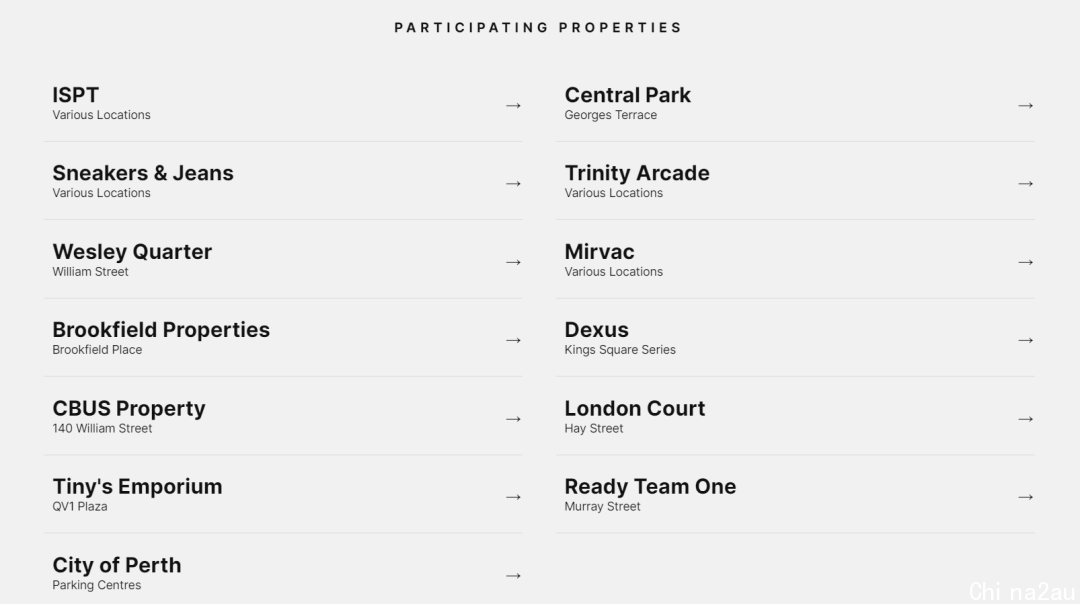
Task: Click the London Court arrow icon
Action: point(1026,419)
